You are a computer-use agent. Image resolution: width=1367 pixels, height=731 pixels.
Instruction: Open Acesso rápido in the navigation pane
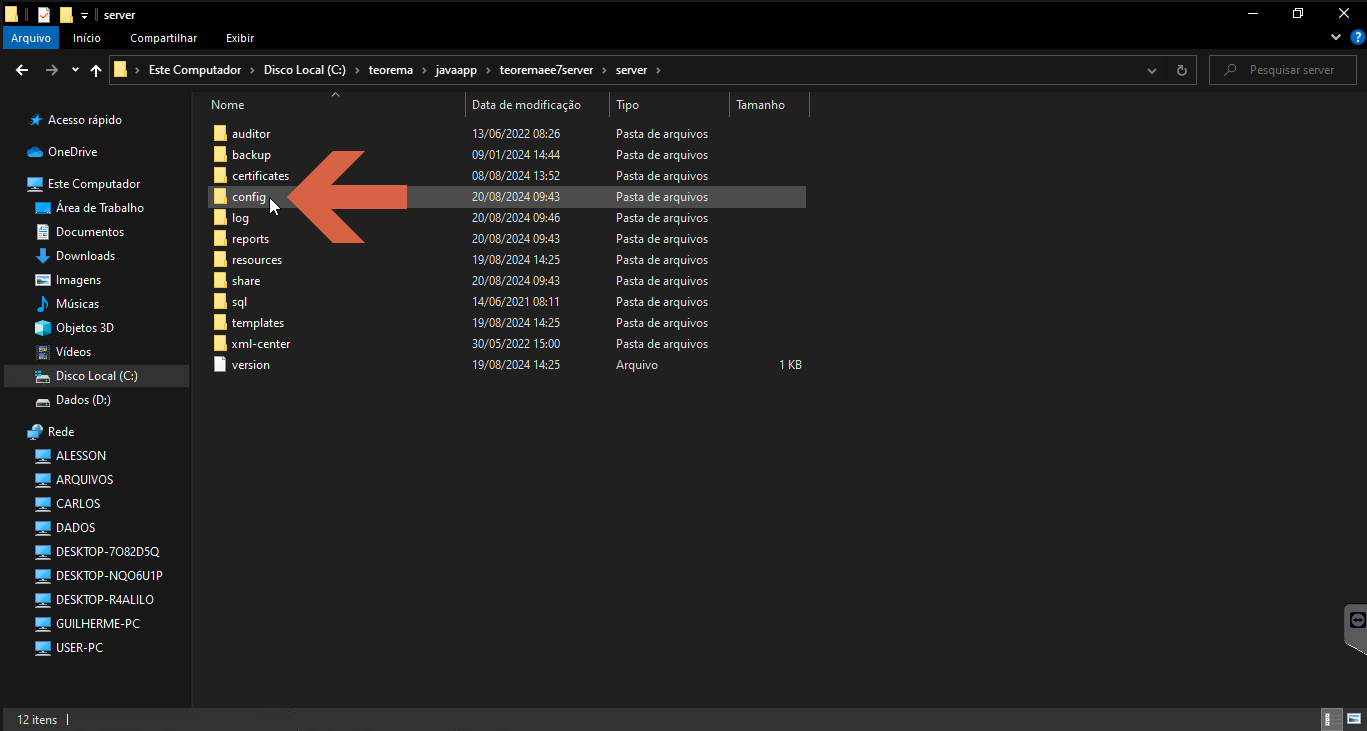click(x=84, y=120)
